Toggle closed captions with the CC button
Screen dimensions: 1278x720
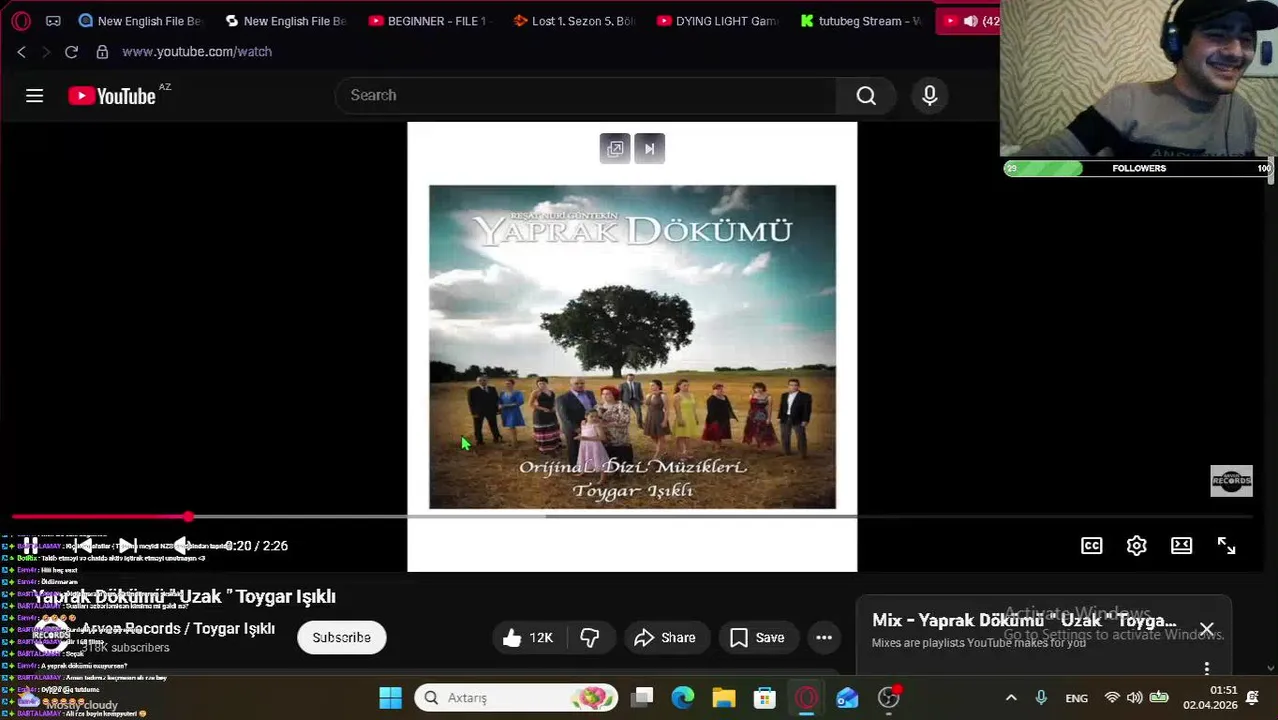[1092, 545]
